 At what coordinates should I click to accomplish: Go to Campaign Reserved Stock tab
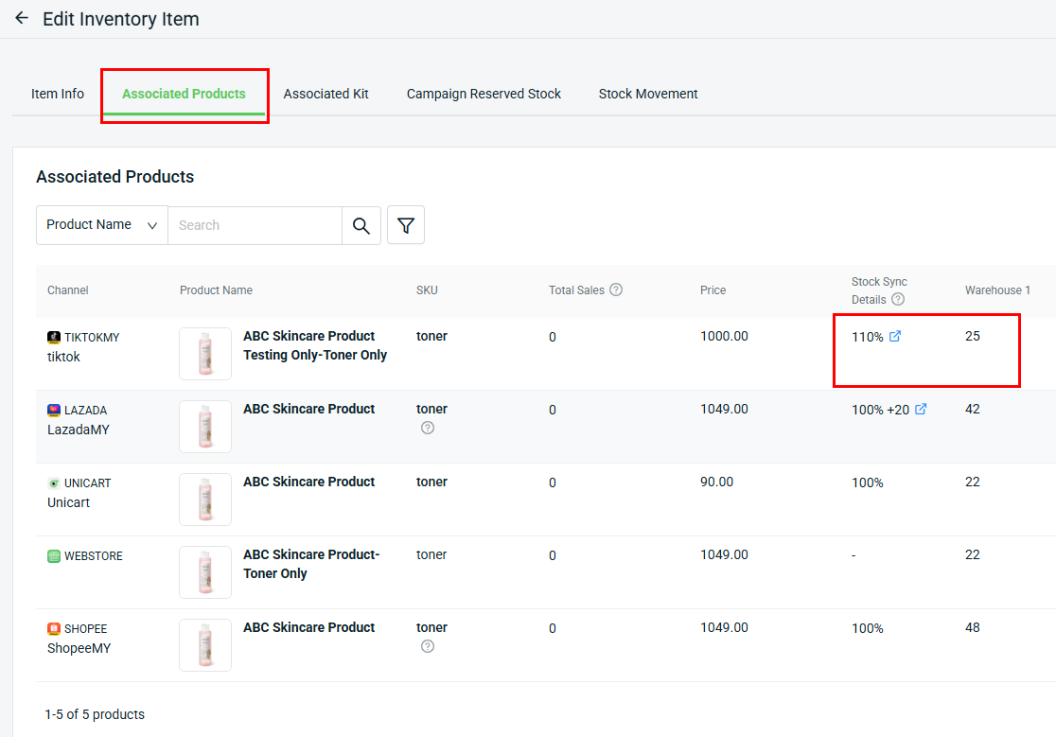click(x=484, y=94)
